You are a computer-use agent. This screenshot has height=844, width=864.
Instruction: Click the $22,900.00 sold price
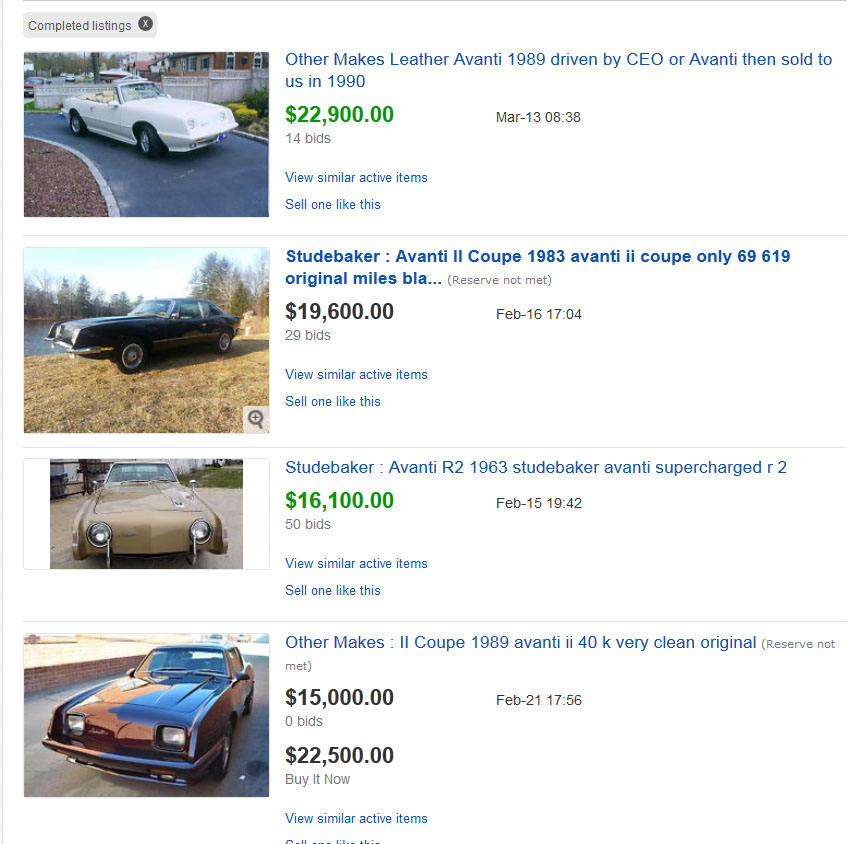[339, 115]
